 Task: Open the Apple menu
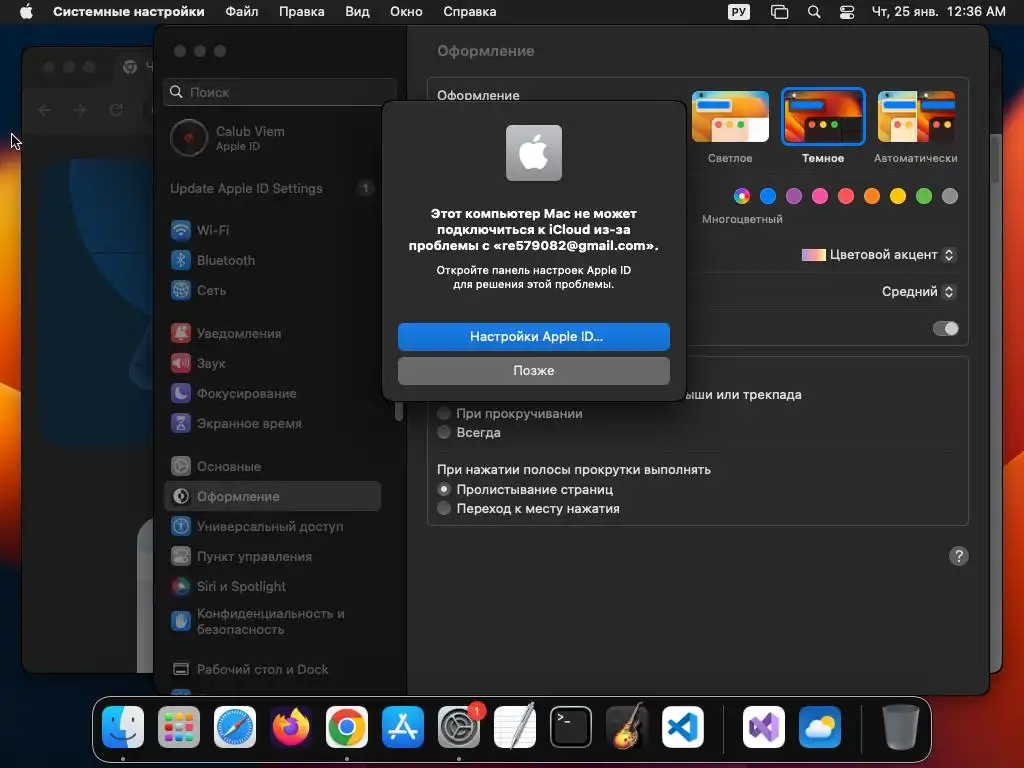click(26, 12)
